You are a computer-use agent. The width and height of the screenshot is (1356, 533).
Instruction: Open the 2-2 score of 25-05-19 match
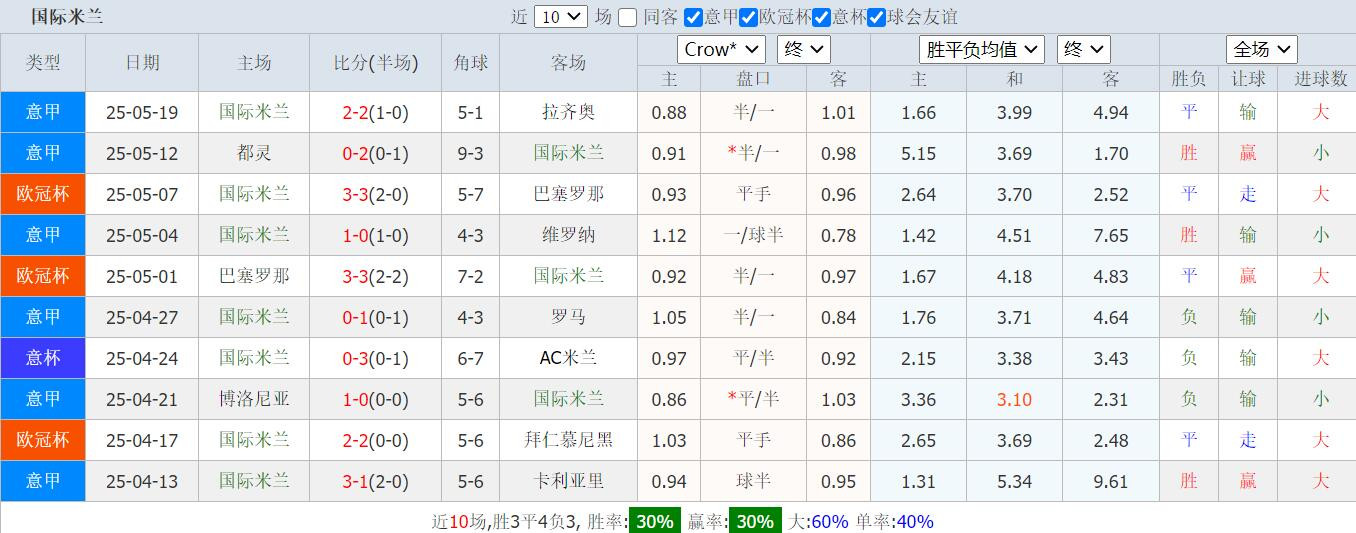(356, 112)
